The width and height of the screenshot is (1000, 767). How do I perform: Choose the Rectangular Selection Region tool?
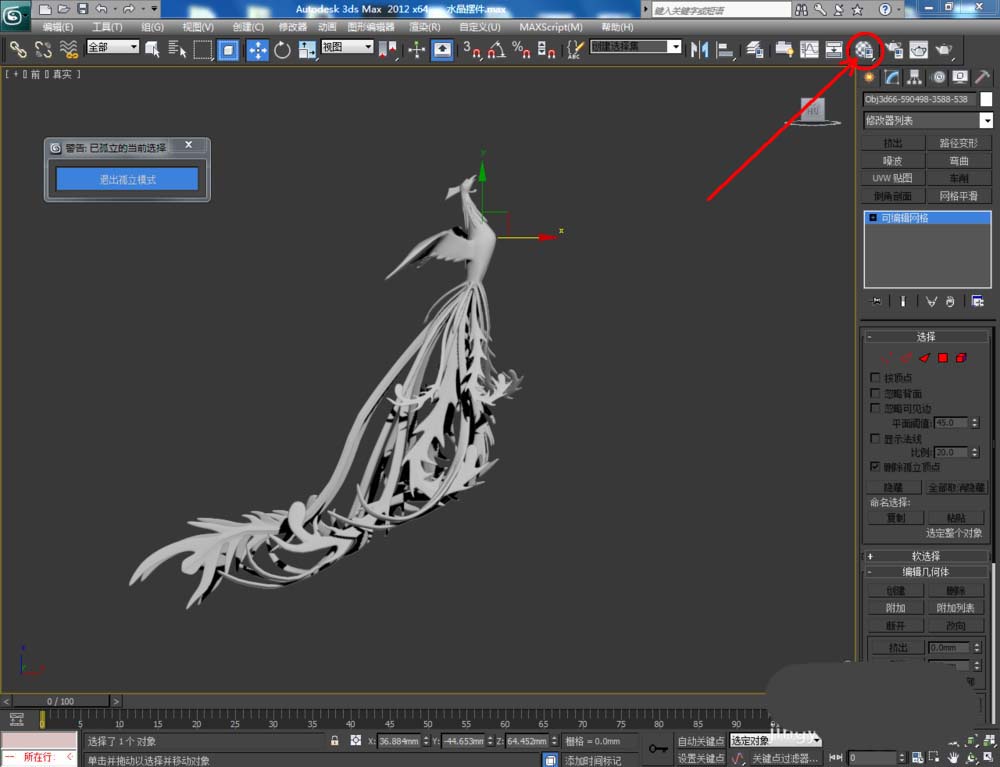point(203,50)
